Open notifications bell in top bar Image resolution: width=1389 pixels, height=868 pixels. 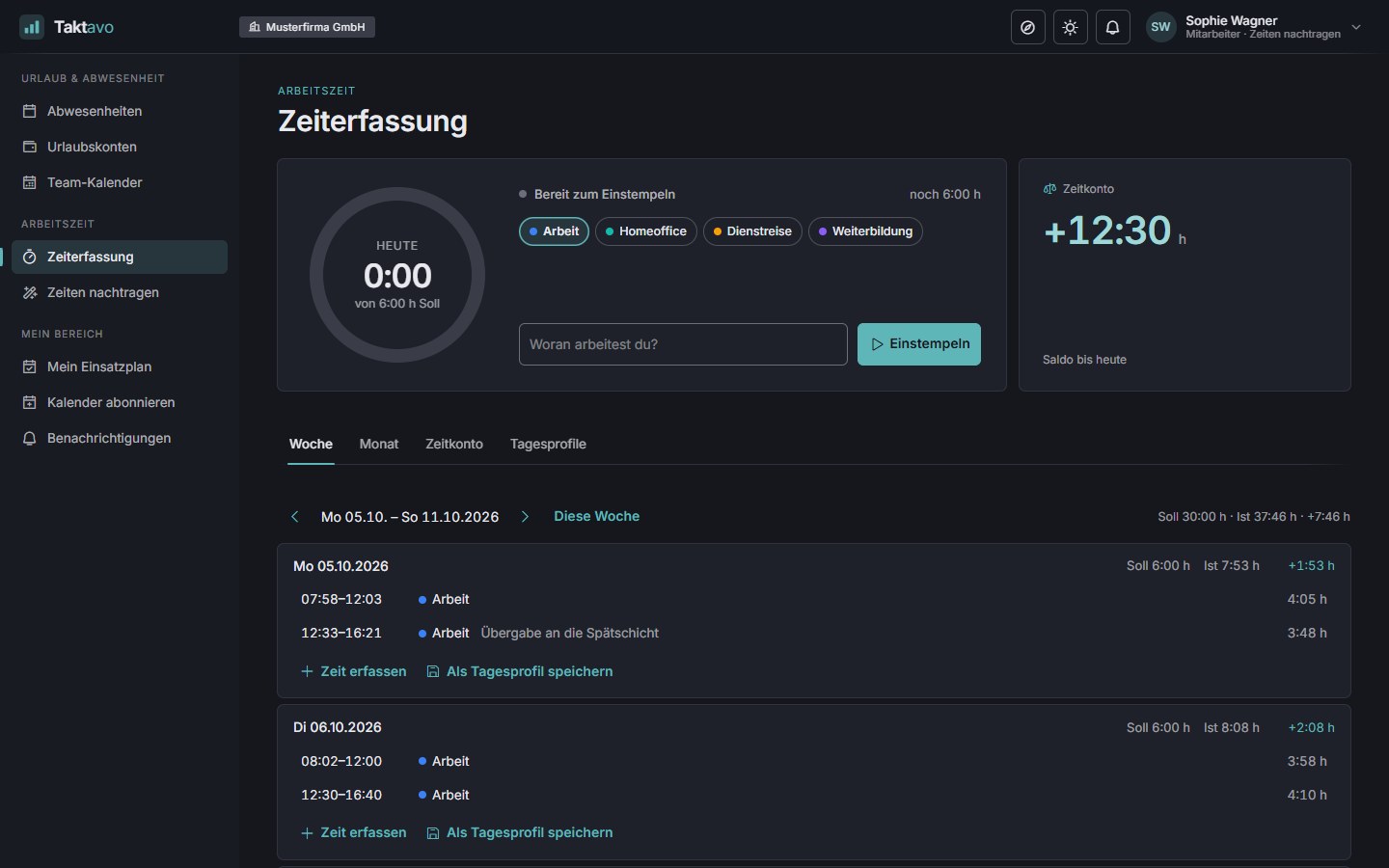(x=1113, y=27)
